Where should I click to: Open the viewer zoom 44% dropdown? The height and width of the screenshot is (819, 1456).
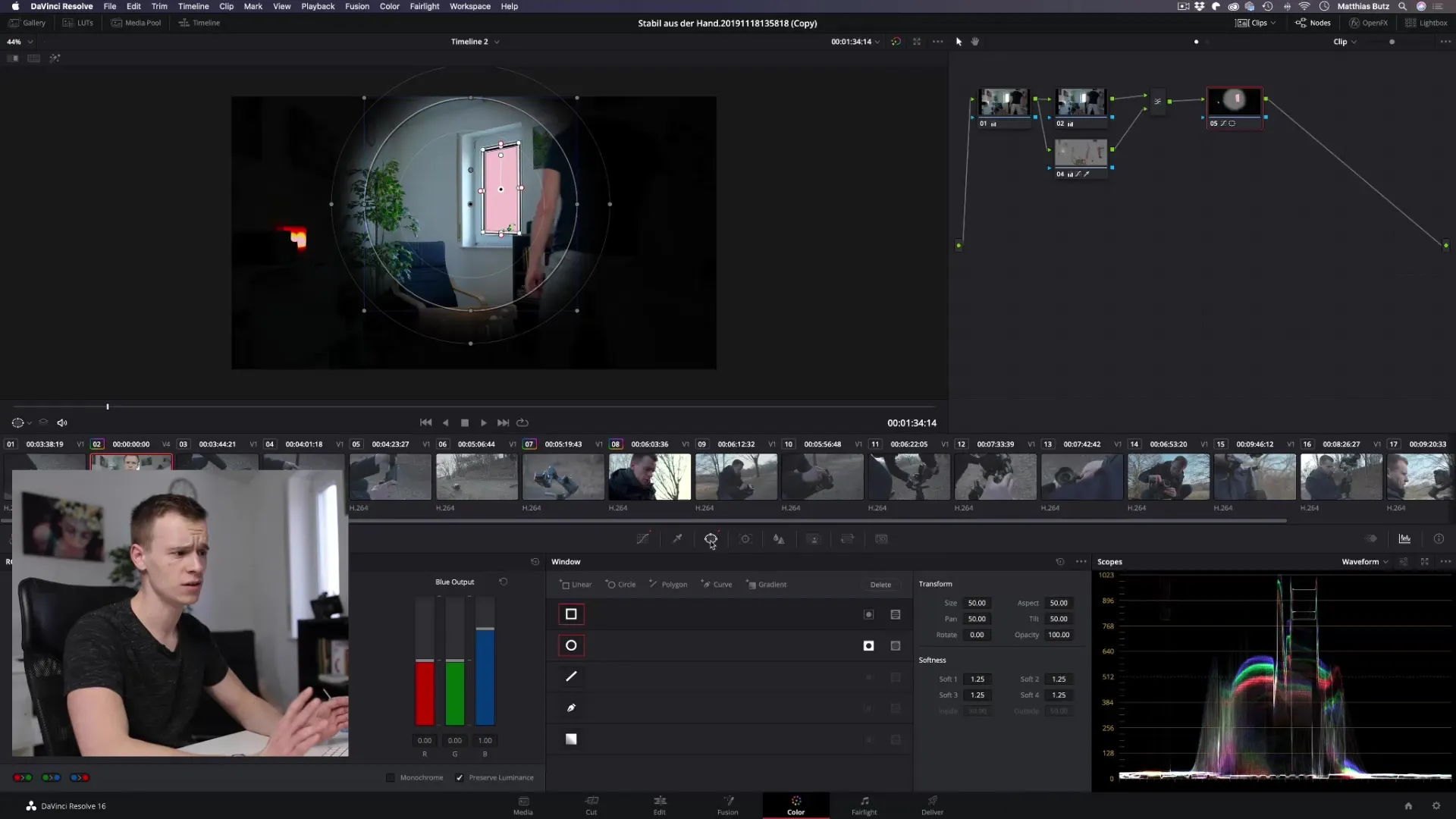20,42
